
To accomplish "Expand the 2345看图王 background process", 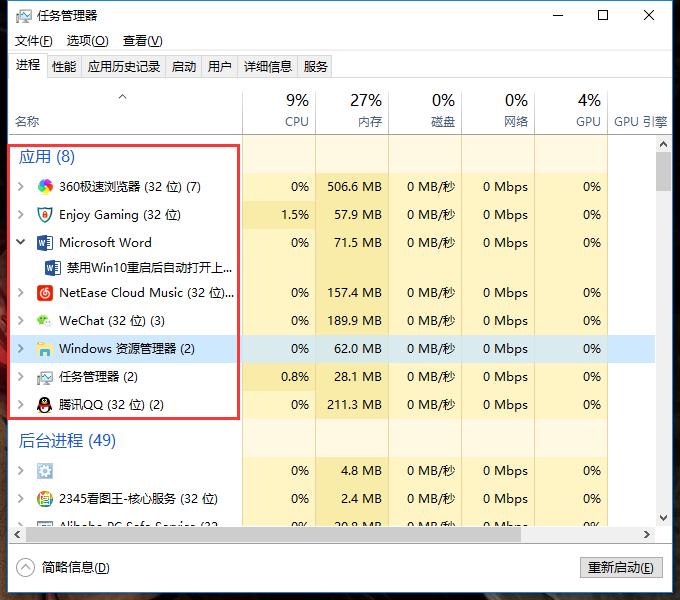I will 20,499.
